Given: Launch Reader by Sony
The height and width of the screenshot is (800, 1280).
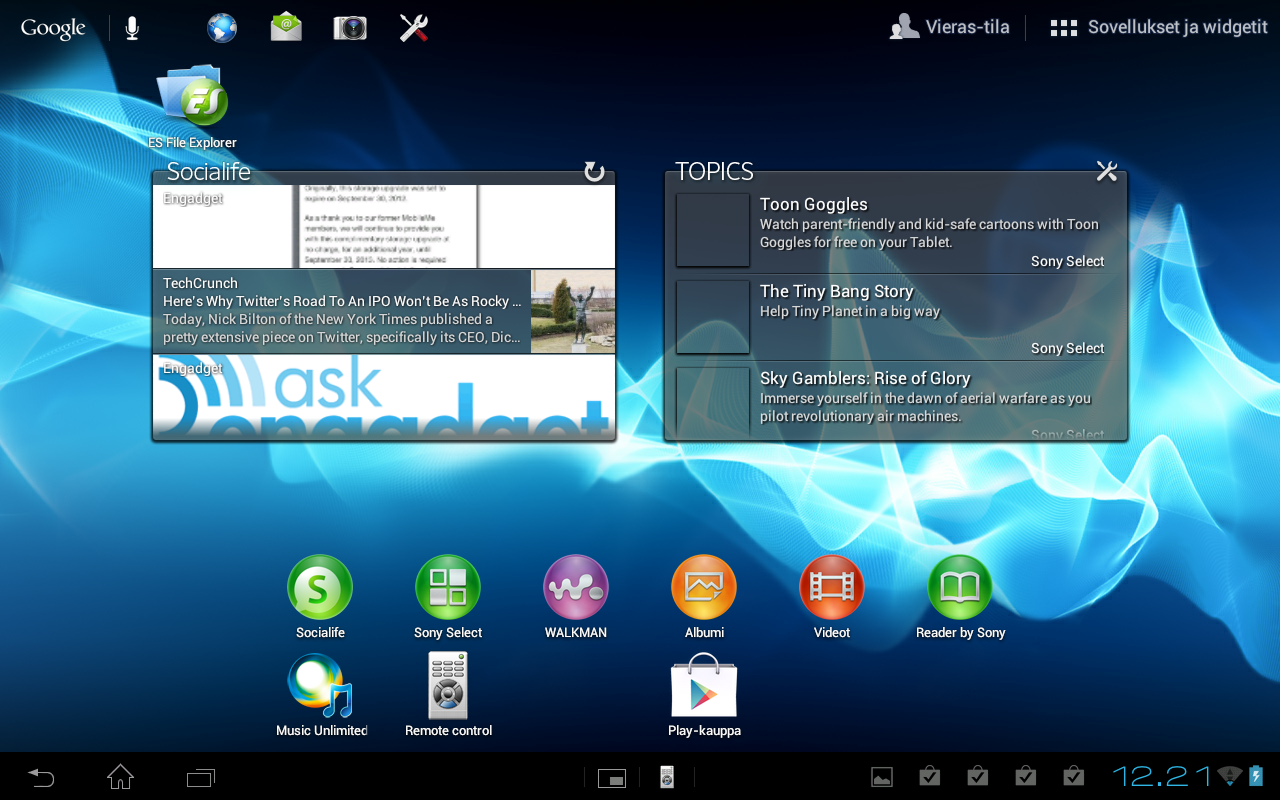Looking at the screenshot, I should [x=960, y=597].
